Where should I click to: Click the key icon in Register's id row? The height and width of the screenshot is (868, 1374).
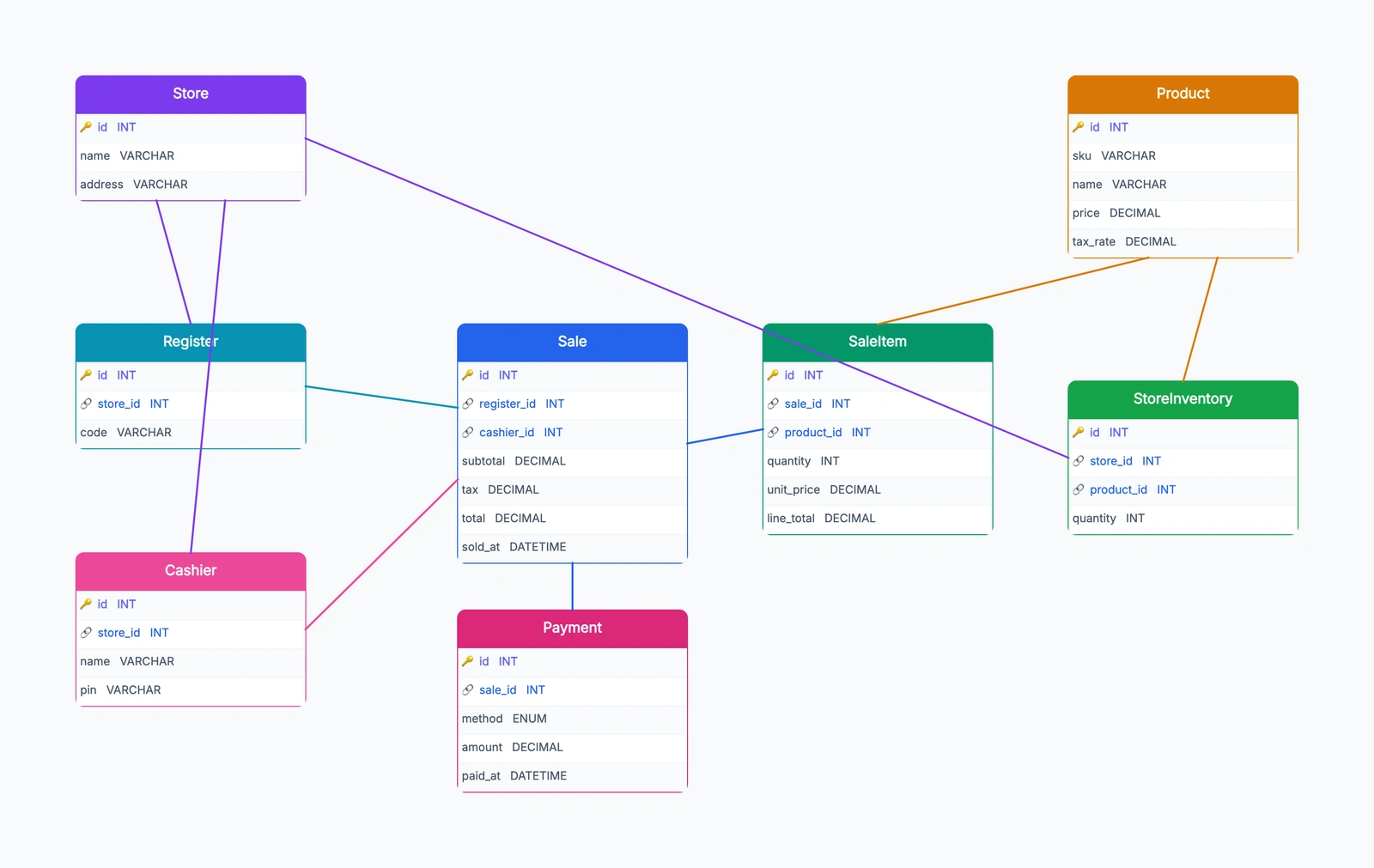point(86,375)
